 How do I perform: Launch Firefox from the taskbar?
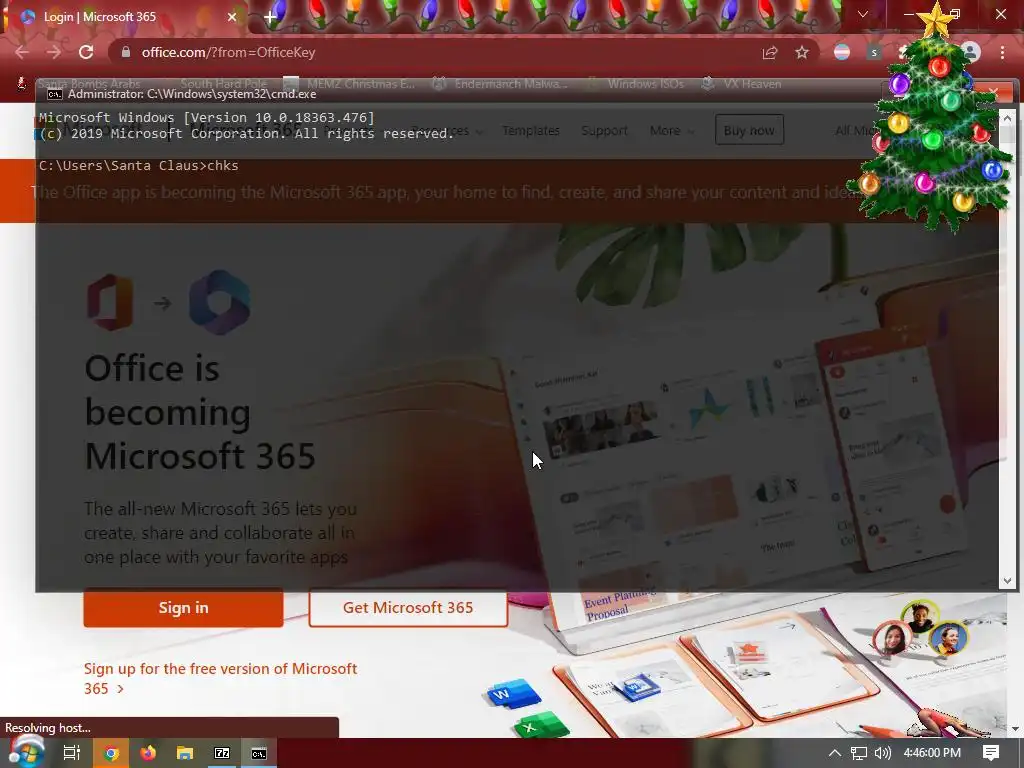(x=148, y=753)
